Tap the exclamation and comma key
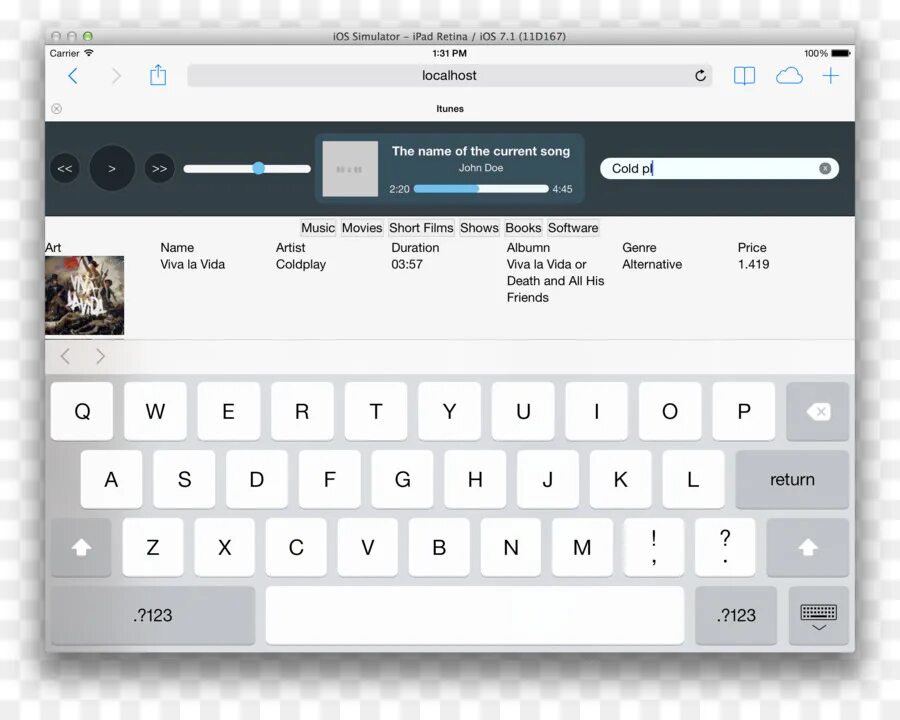Viewport: 900px width, 720px height. pyautogui.click(x=654, y=547)
